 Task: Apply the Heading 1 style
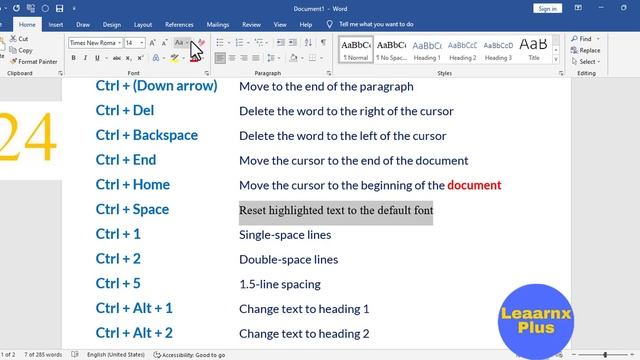point(427,50)
